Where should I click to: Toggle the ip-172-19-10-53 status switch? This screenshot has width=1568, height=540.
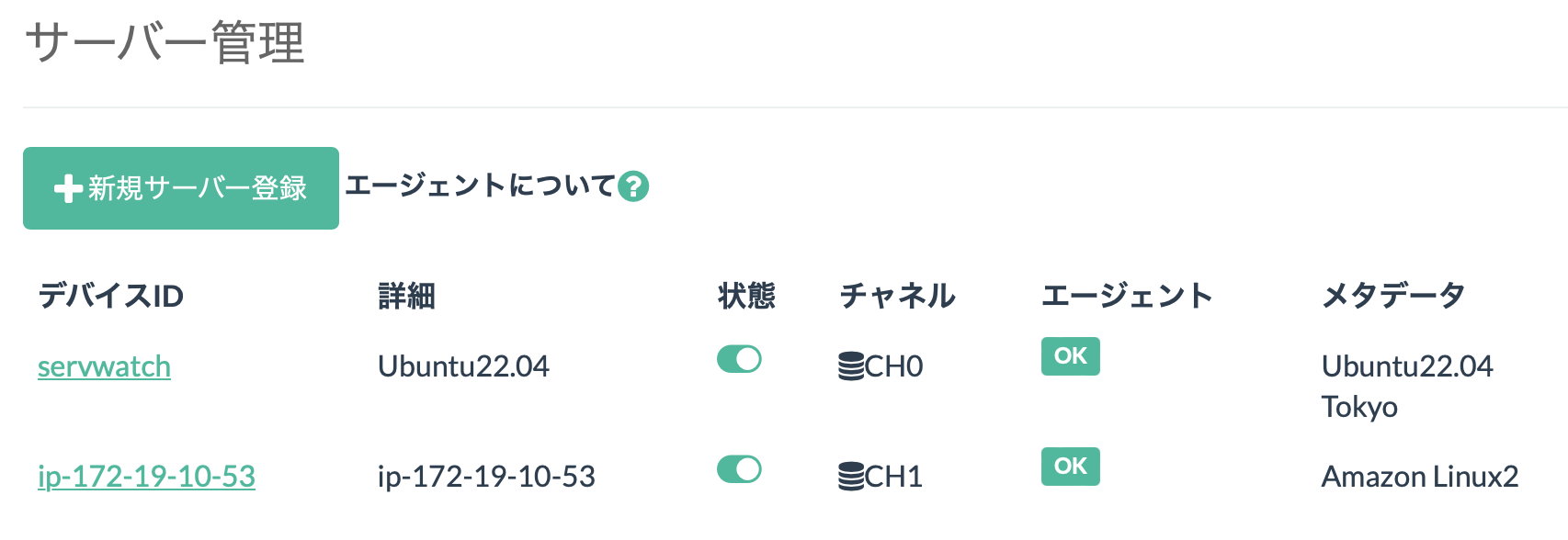(x=740, y=469)
